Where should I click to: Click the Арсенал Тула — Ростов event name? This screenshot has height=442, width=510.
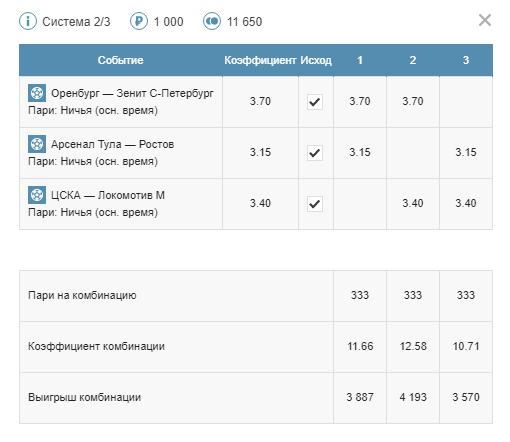pyautogui.click(x=112, y=144)
